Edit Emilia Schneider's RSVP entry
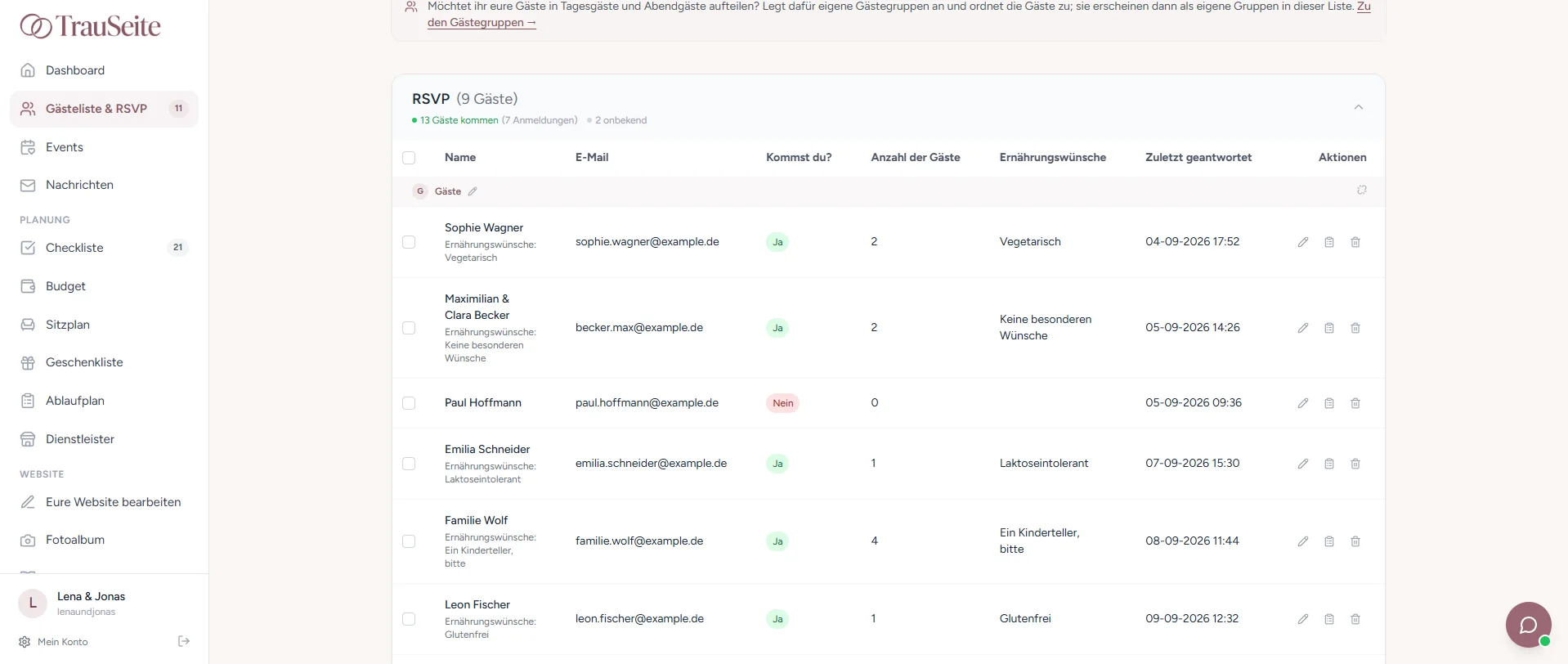The image size is (1568, 664). pos(1303,464)
